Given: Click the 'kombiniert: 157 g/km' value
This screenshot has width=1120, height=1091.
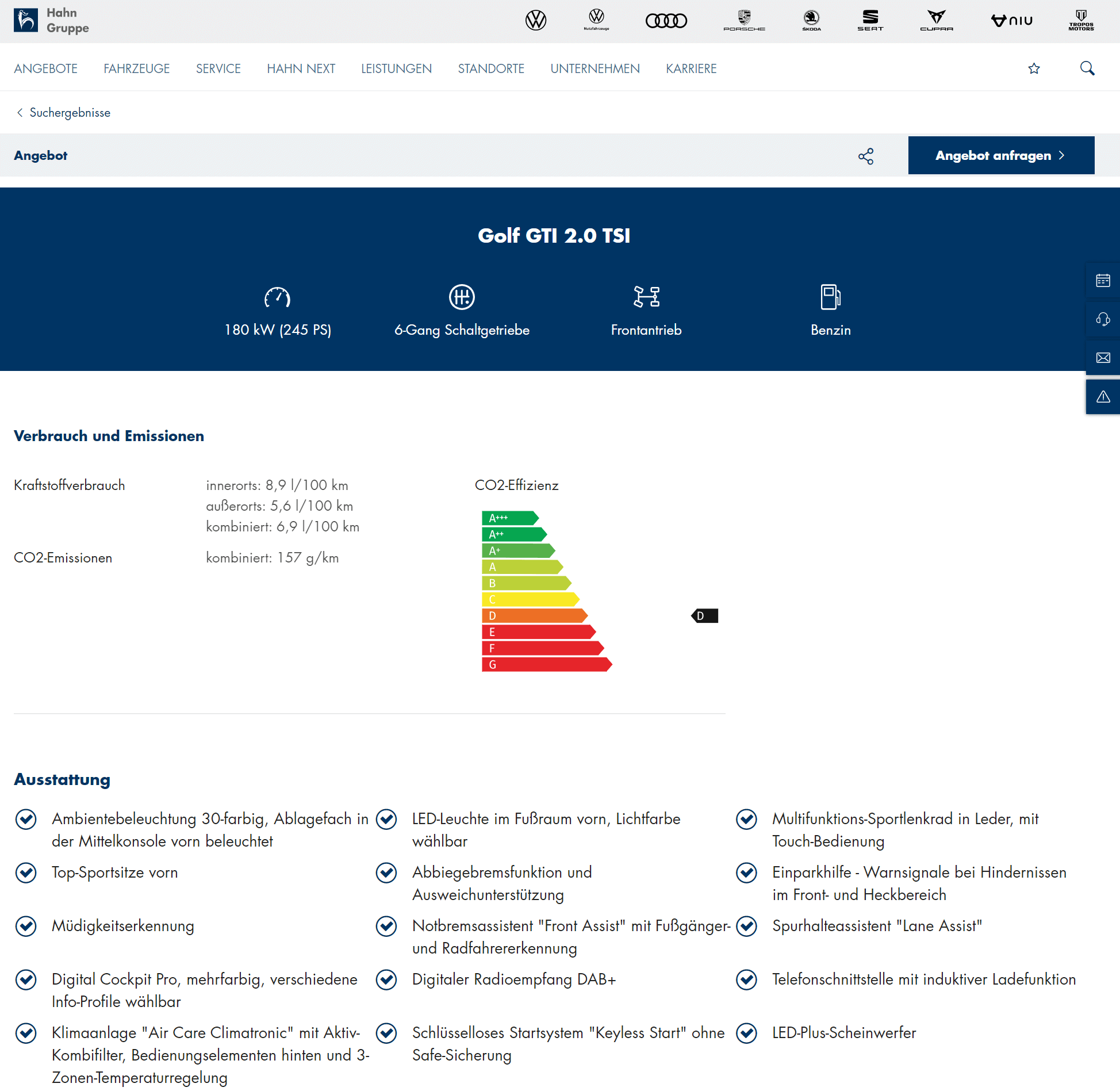Looking at the screenshot, I should pyautogui.click(x=272, y=558).
